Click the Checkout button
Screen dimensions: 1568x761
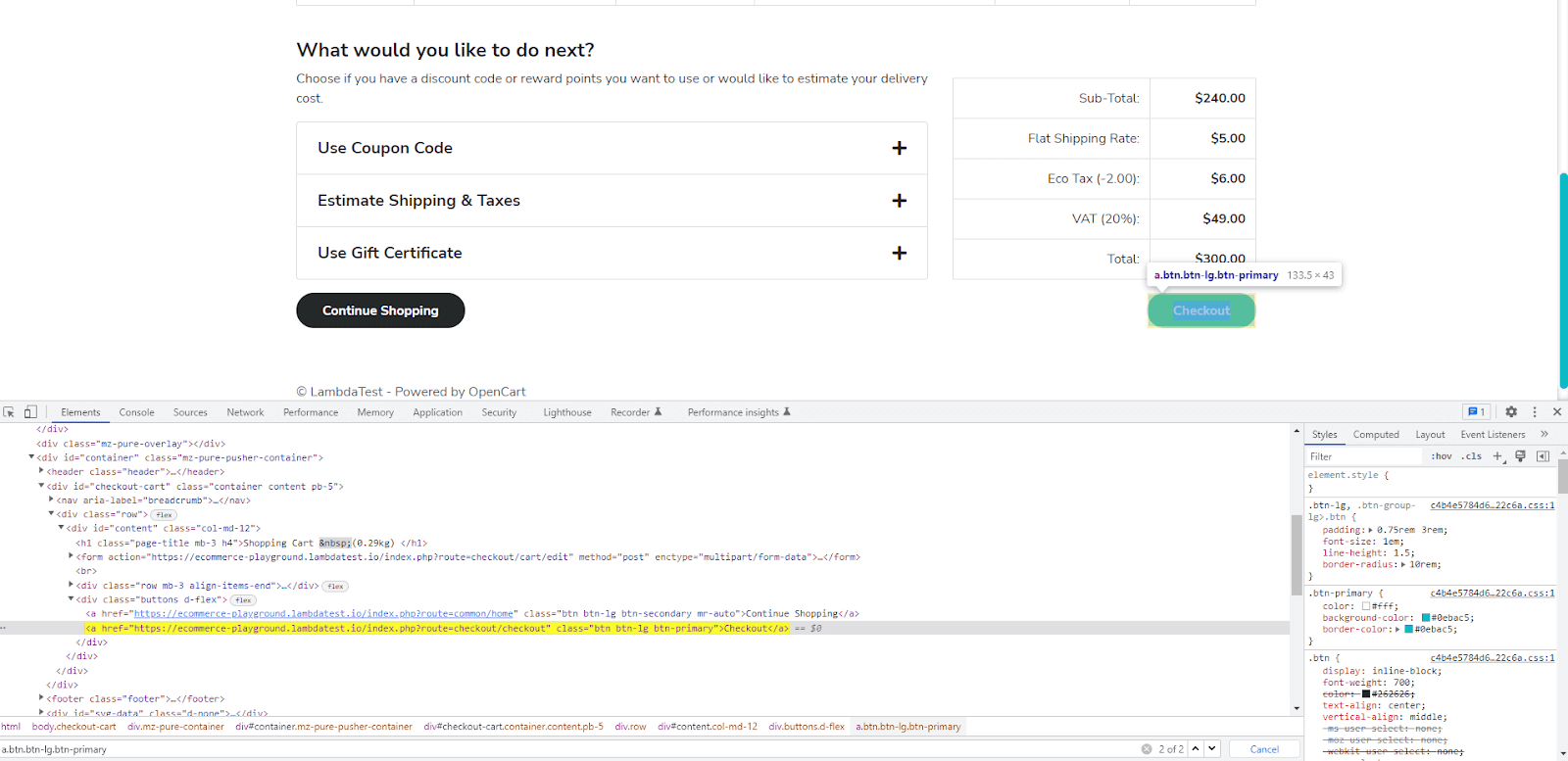(x=1201, y=310)
